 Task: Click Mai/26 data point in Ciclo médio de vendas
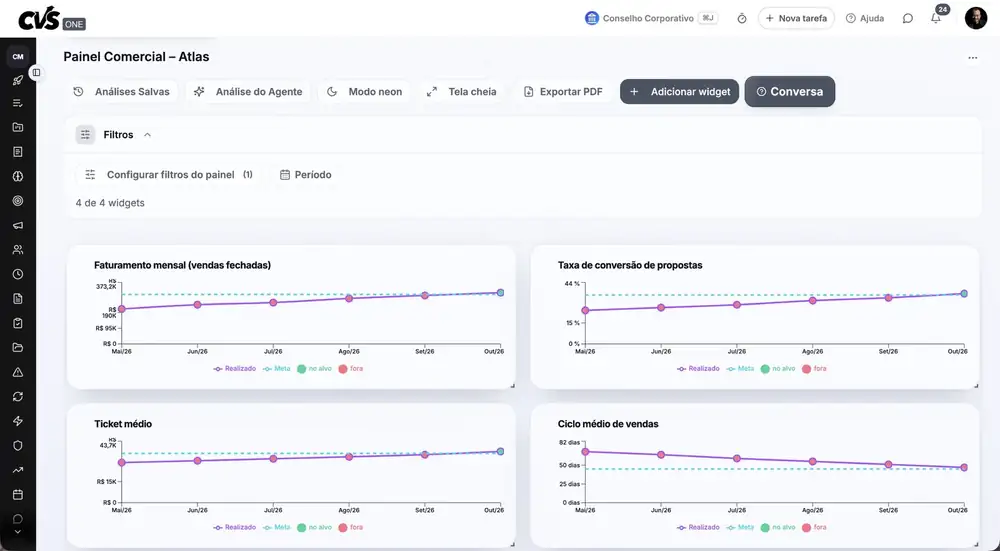pos(585,452)
